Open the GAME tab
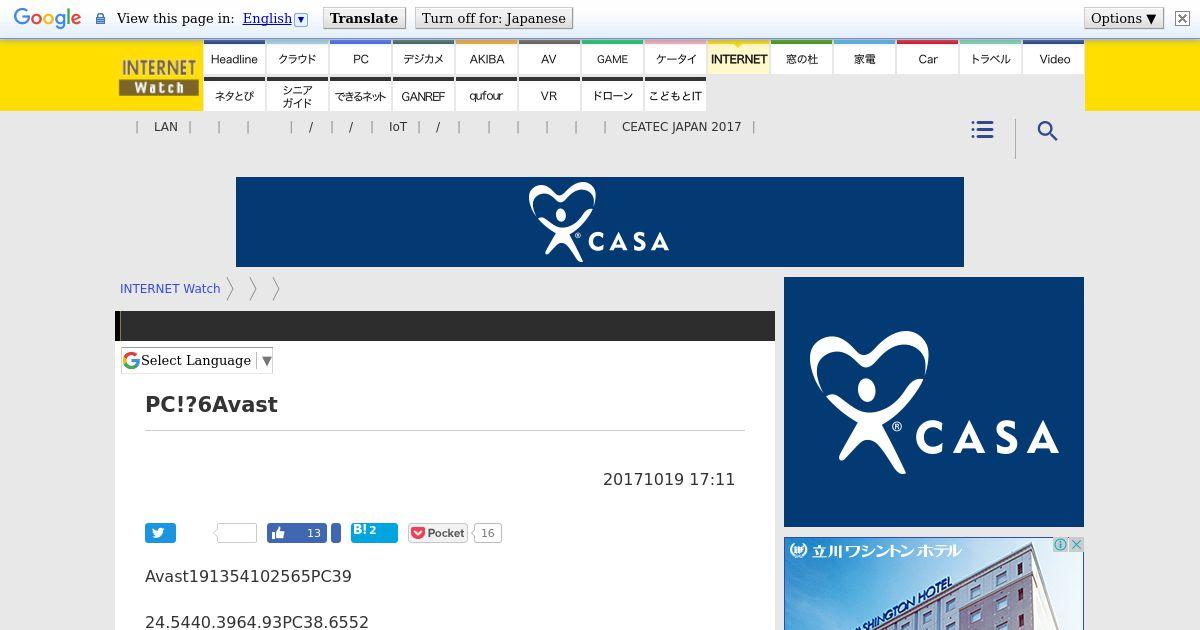Viewport: 1200px width, 630px height. coord(612,57)
